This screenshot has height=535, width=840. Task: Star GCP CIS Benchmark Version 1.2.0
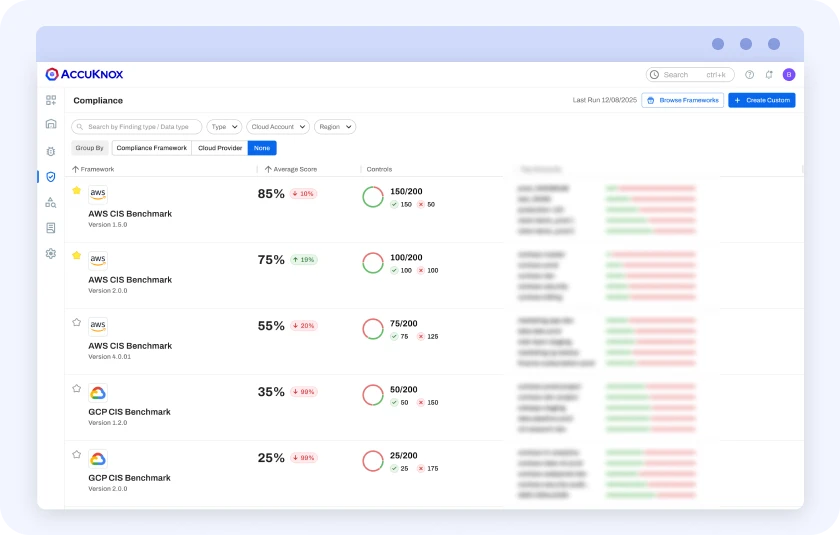[x=77, y=388]
